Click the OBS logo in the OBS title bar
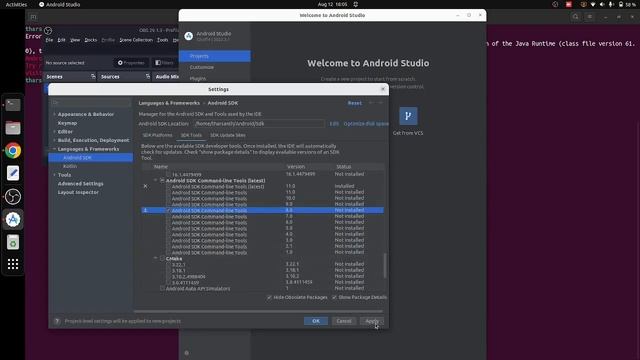This screenshot has width=640, height=360. point(48,31)
